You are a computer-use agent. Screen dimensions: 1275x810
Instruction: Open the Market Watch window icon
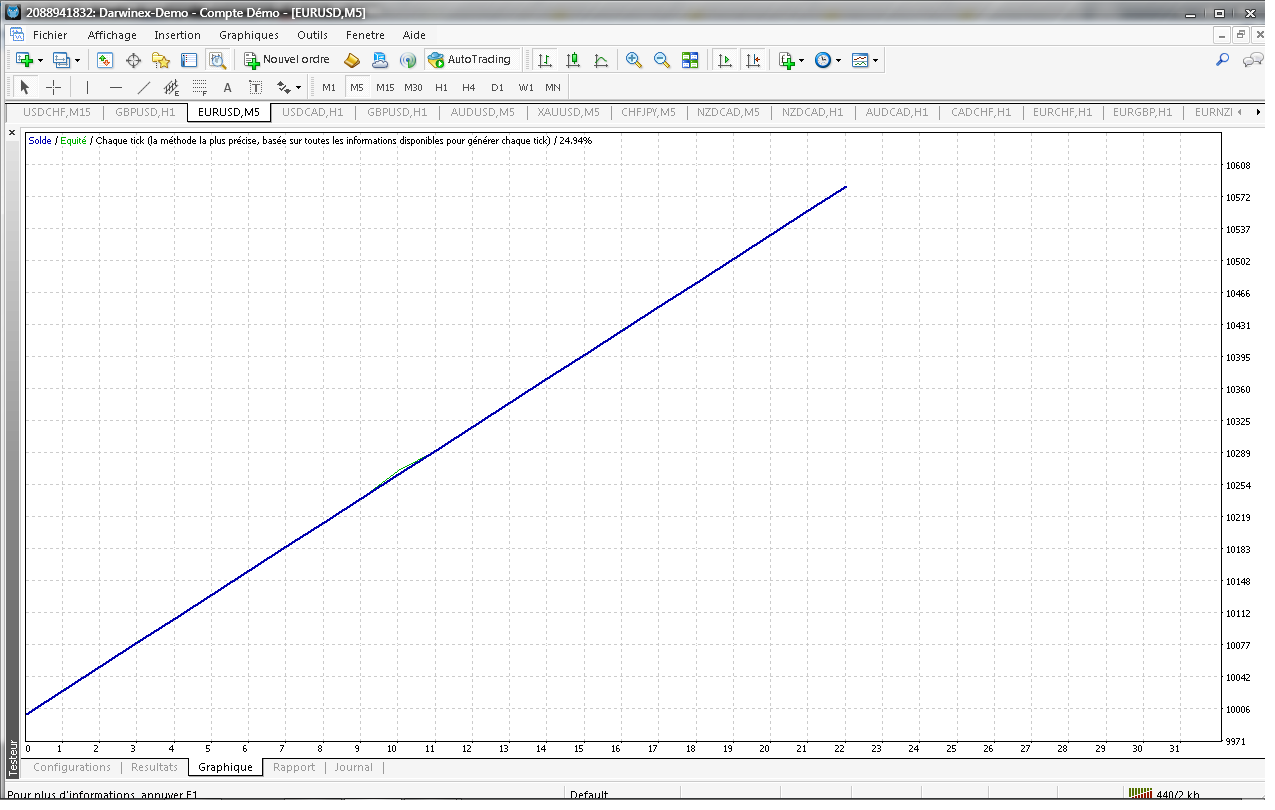point(105,60)
